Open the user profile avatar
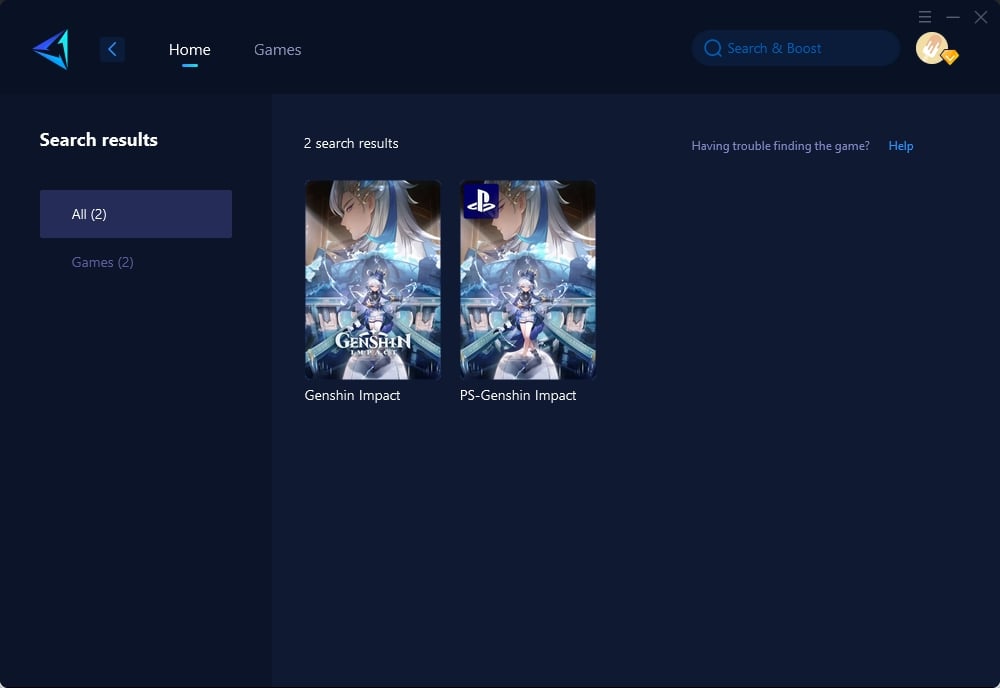1000x688 pixels. click(x=932, y=48)
